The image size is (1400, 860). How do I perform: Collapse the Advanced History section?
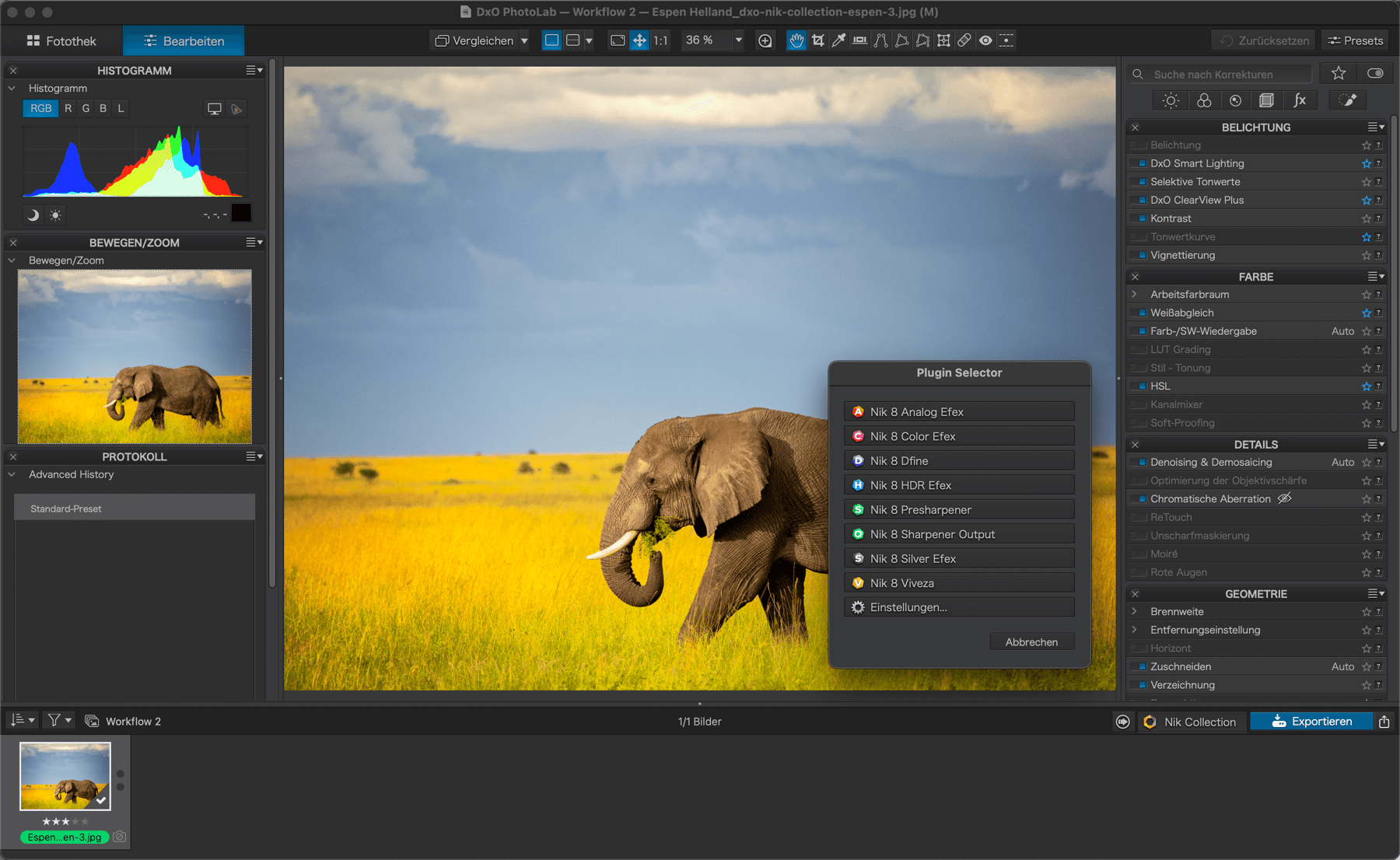(12, 474)
